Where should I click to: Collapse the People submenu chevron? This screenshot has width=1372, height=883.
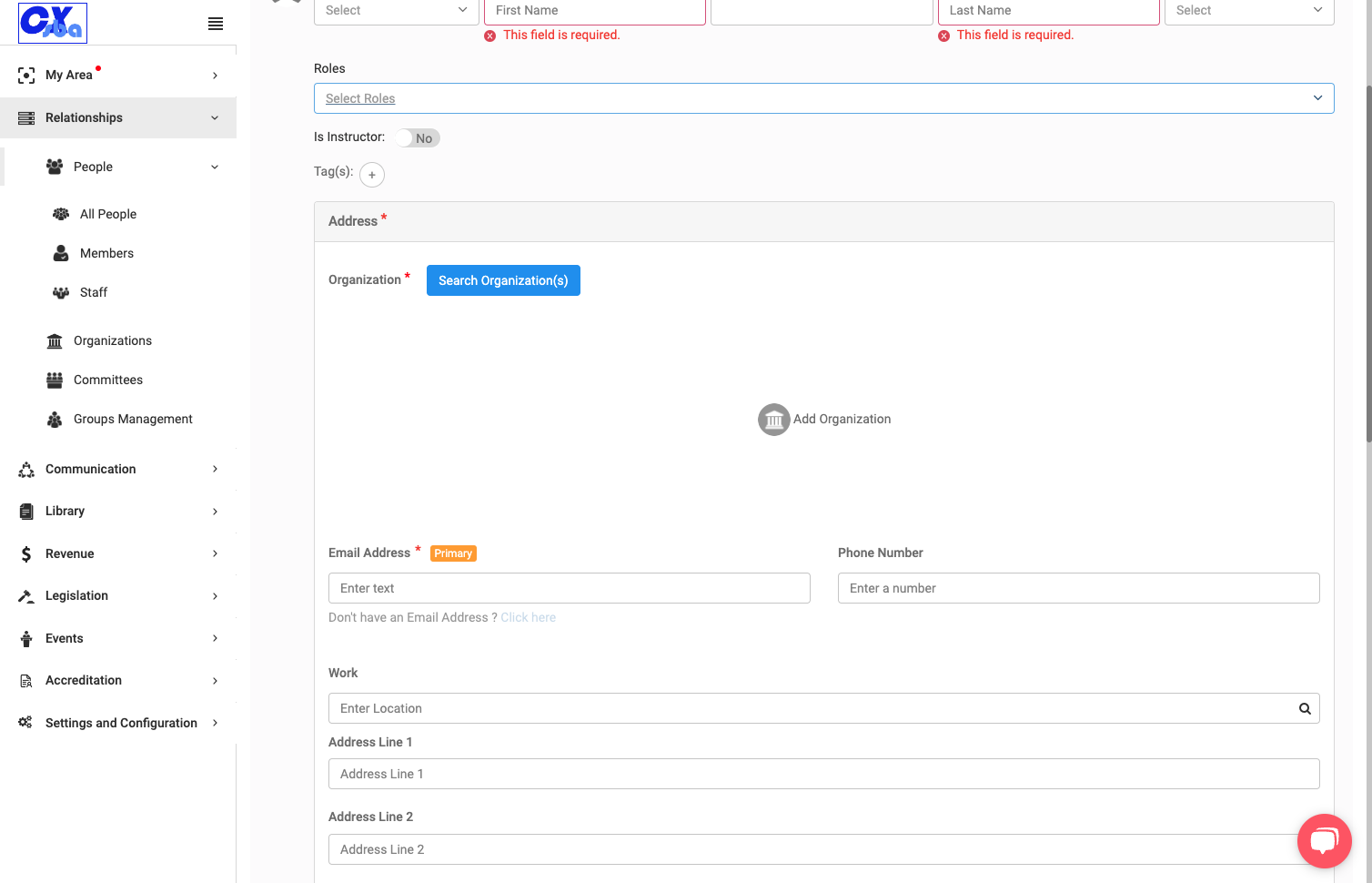click(215, 167)
